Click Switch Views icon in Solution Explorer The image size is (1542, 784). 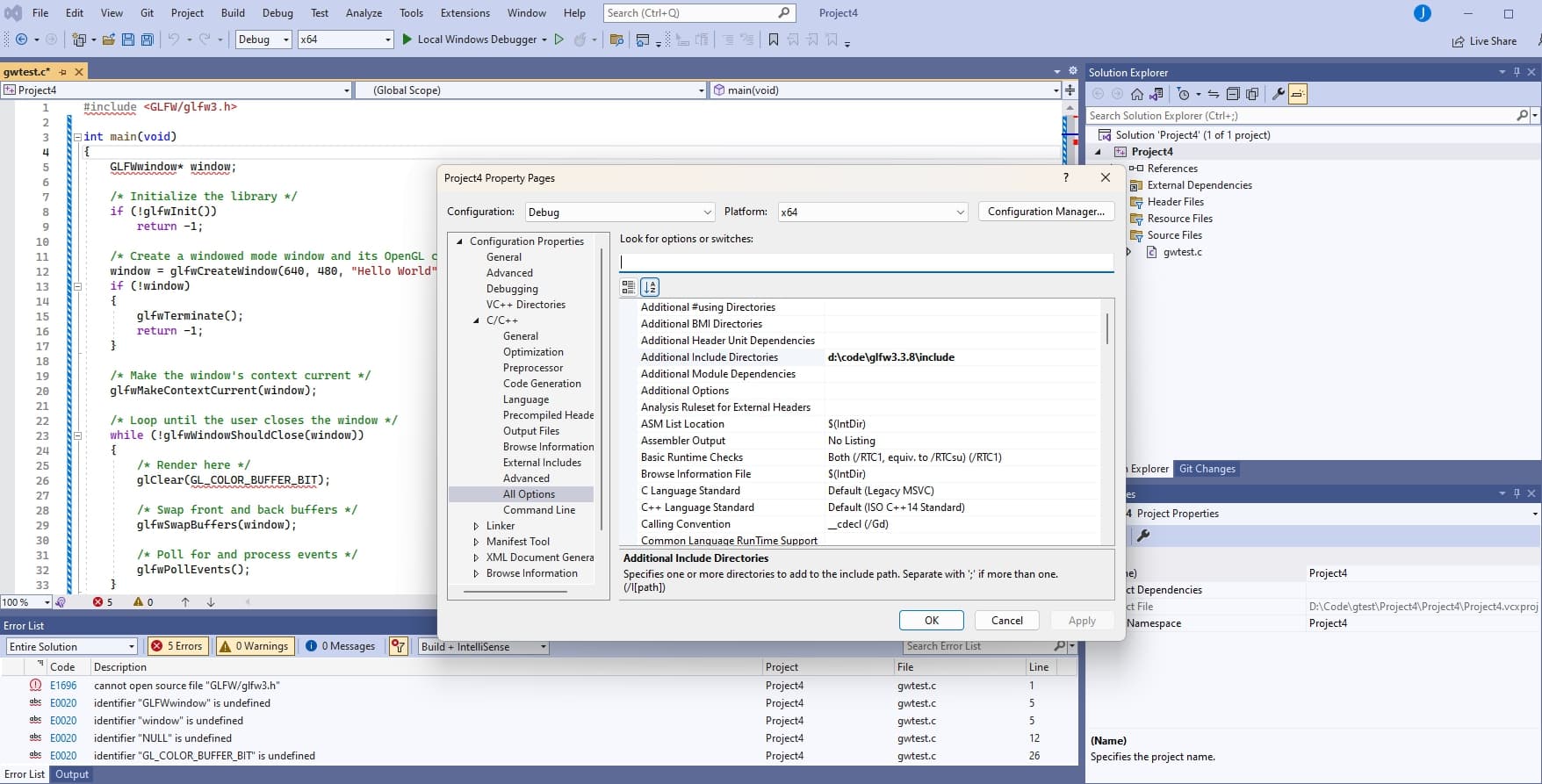point(1156,94)
